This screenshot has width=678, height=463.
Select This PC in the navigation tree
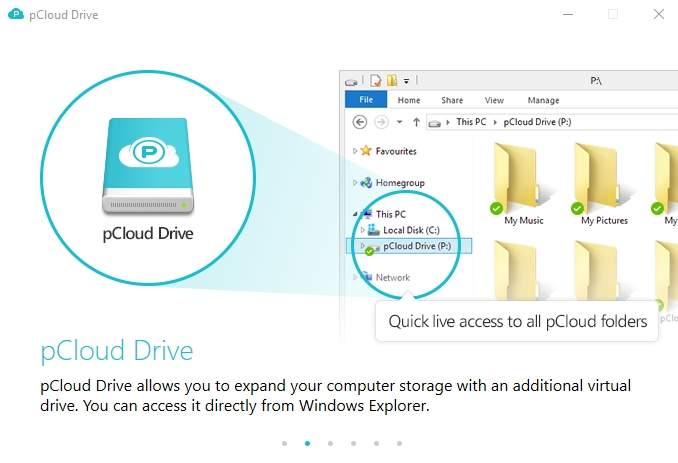pos(390,214)
